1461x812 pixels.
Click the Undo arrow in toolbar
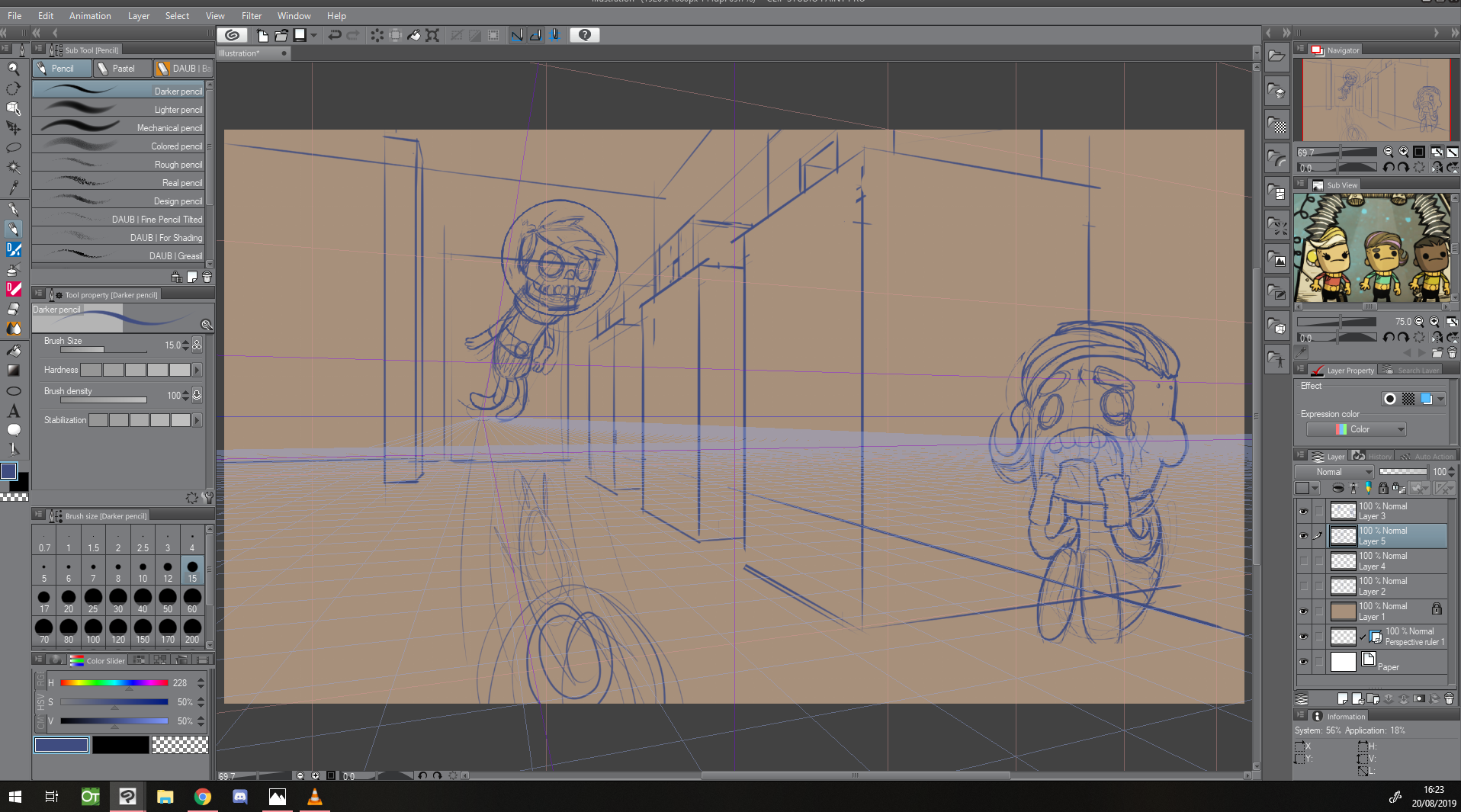pyautogui.click(x=334, y=35)
